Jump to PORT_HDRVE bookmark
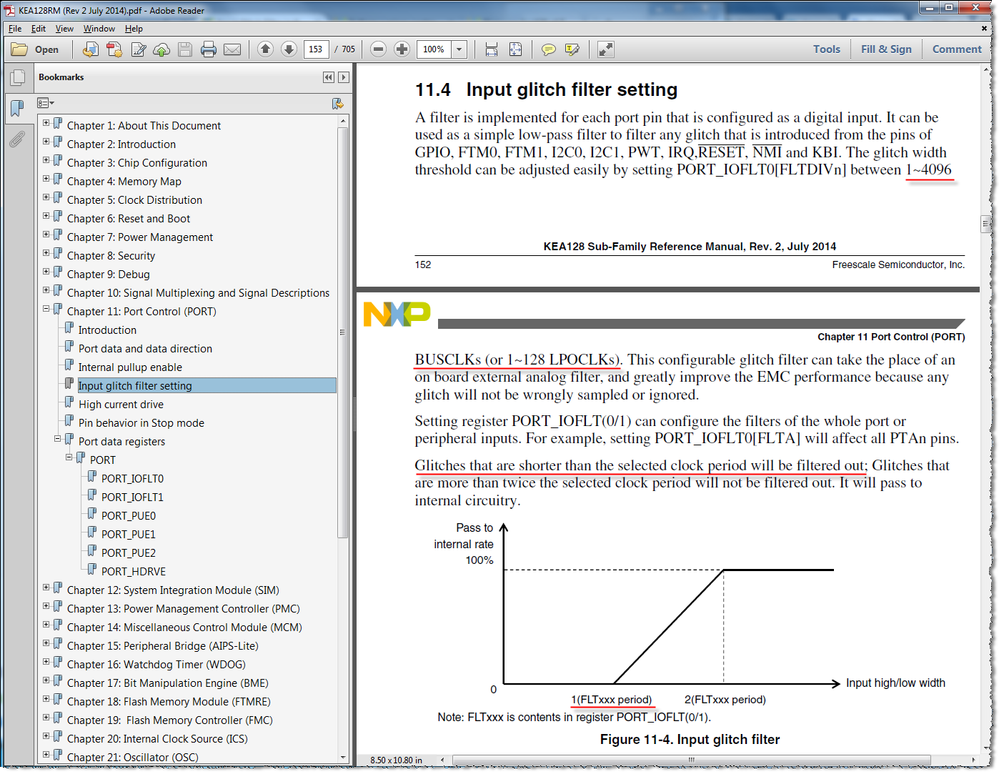The image size is (999, 772). coord(134,571)
